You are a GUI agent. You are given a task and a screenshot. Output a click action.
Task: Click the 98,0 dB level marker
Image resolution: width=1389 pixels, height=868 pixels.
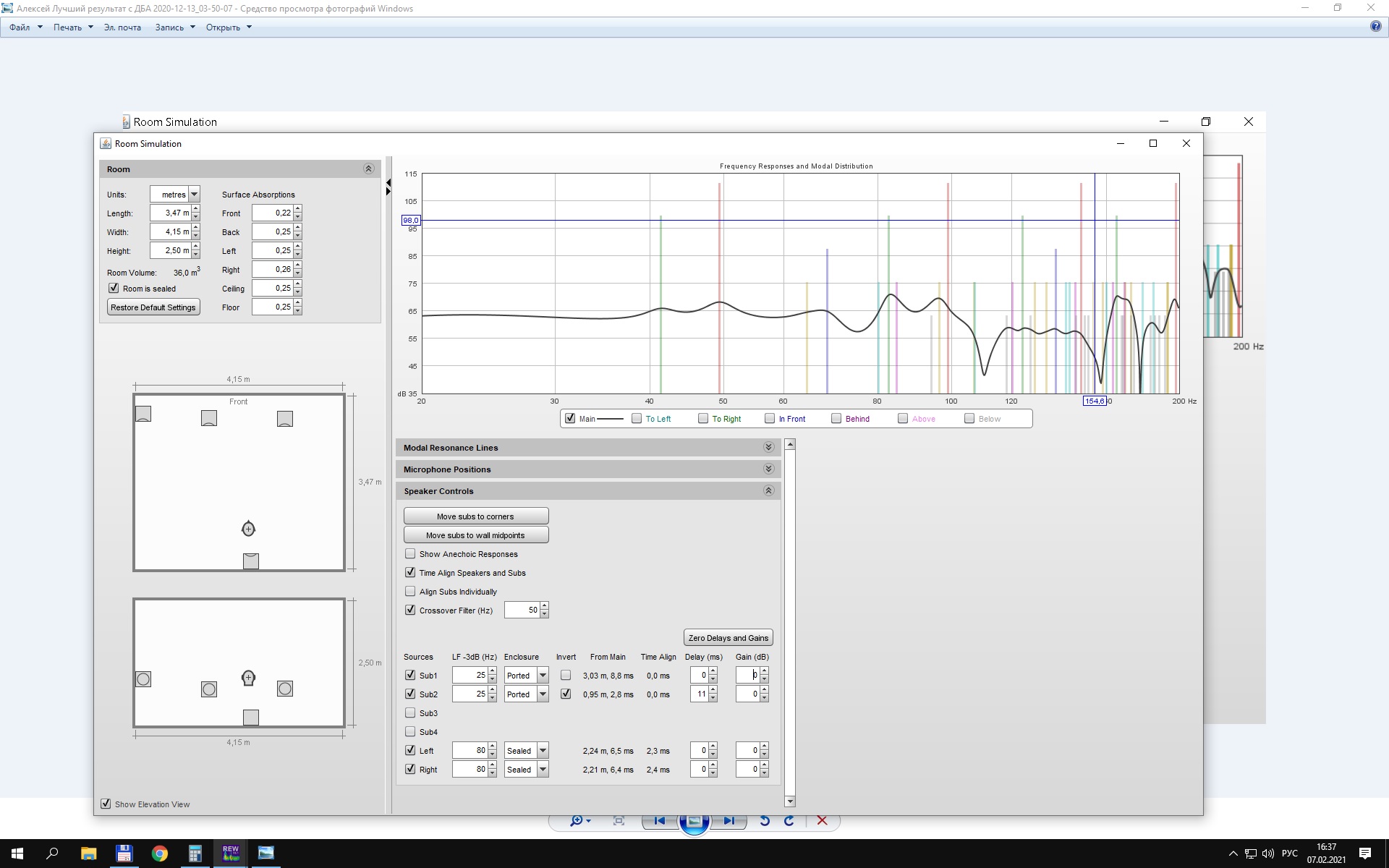click(x=410, y=220)
